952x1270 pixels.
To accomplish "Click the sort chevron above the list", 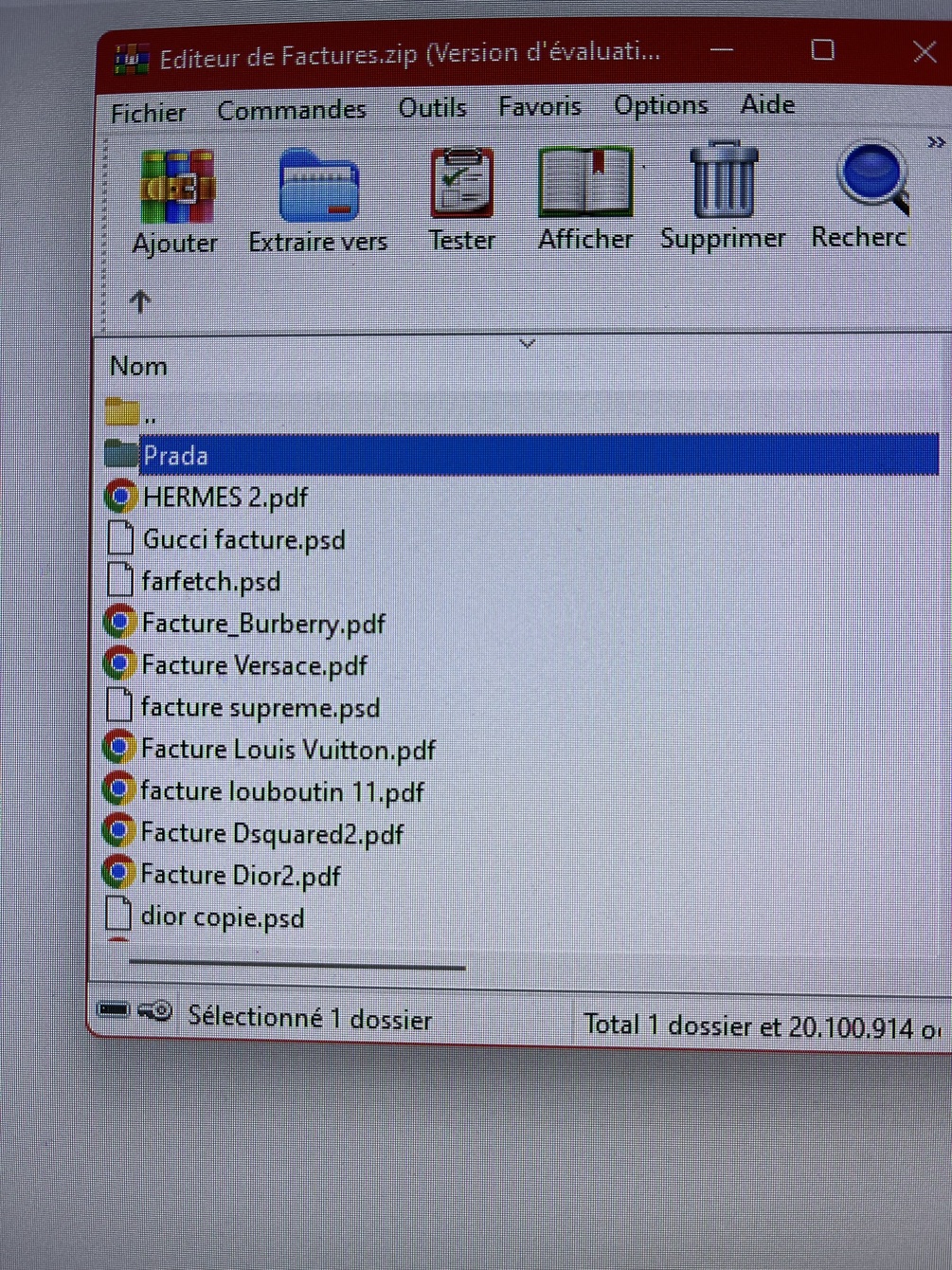I will [x=528, y=344].
